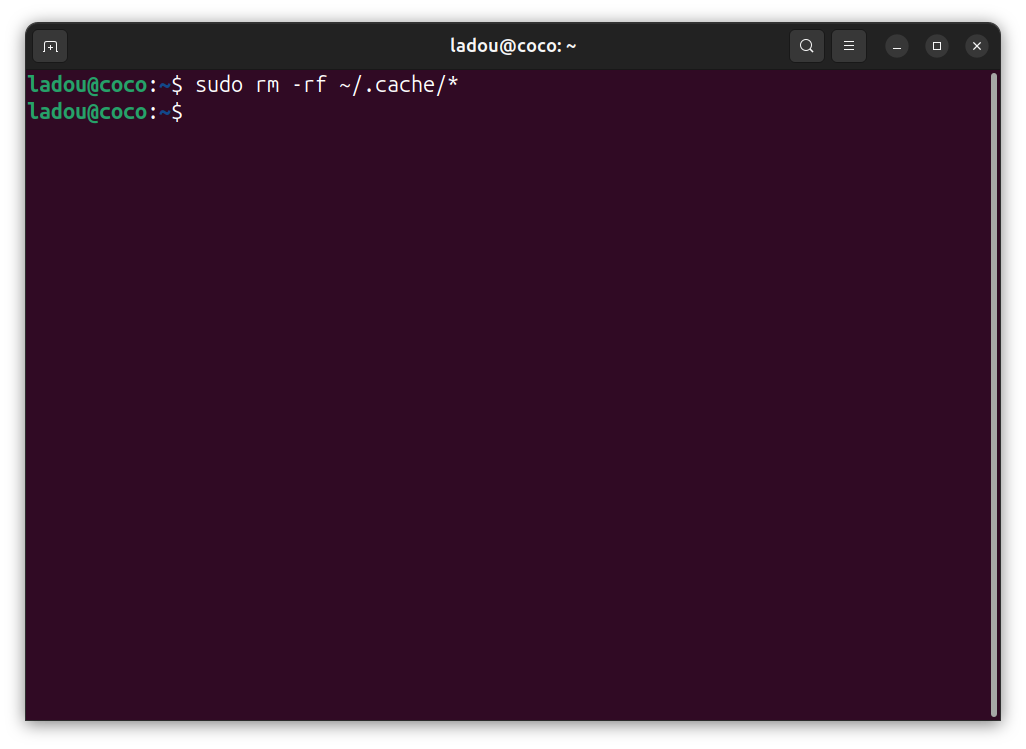Minimize the terminal window

point(897,46)
